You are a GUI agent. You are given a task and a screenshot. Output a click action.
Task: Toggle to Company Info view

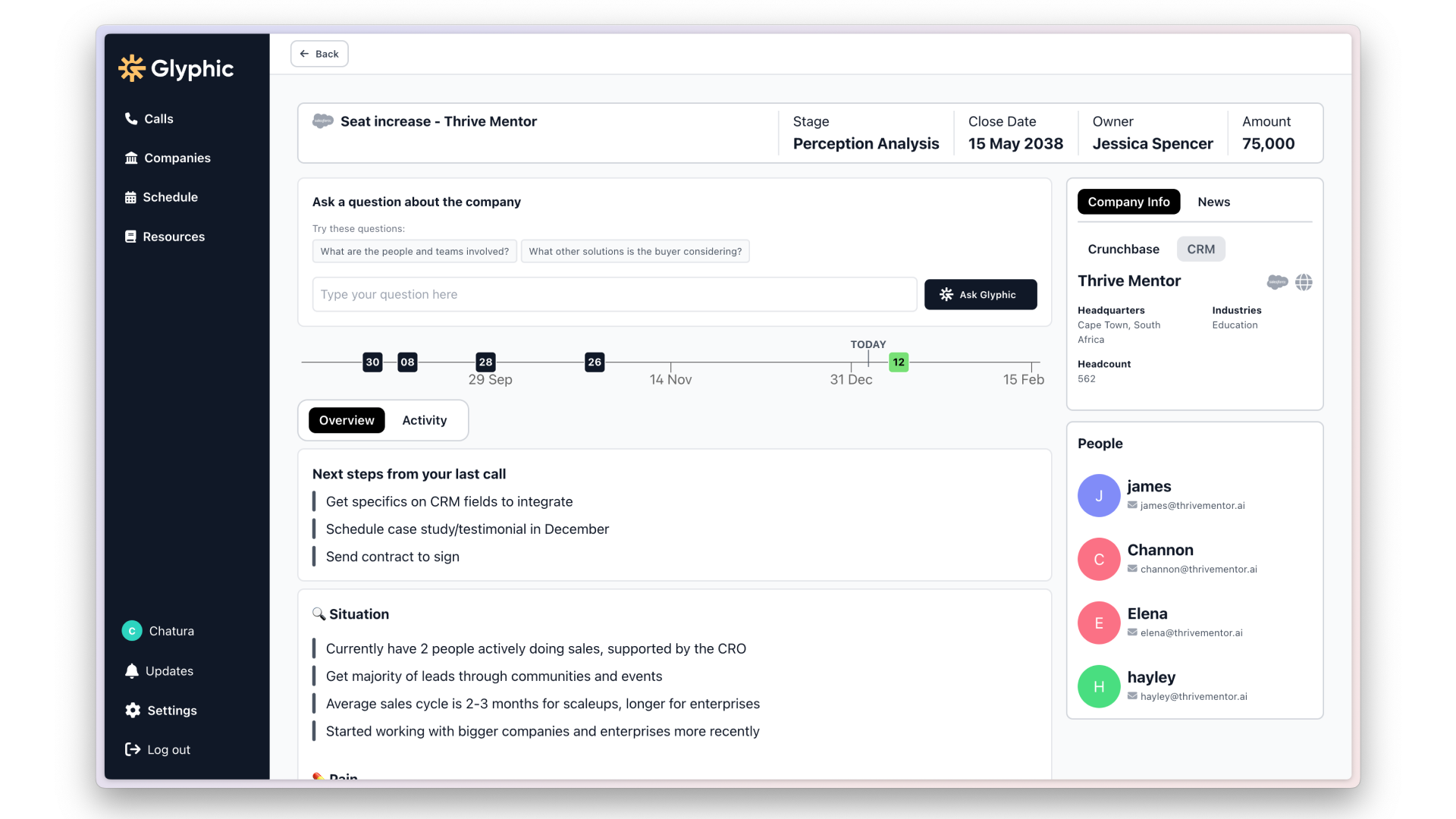coord(1128,202)
